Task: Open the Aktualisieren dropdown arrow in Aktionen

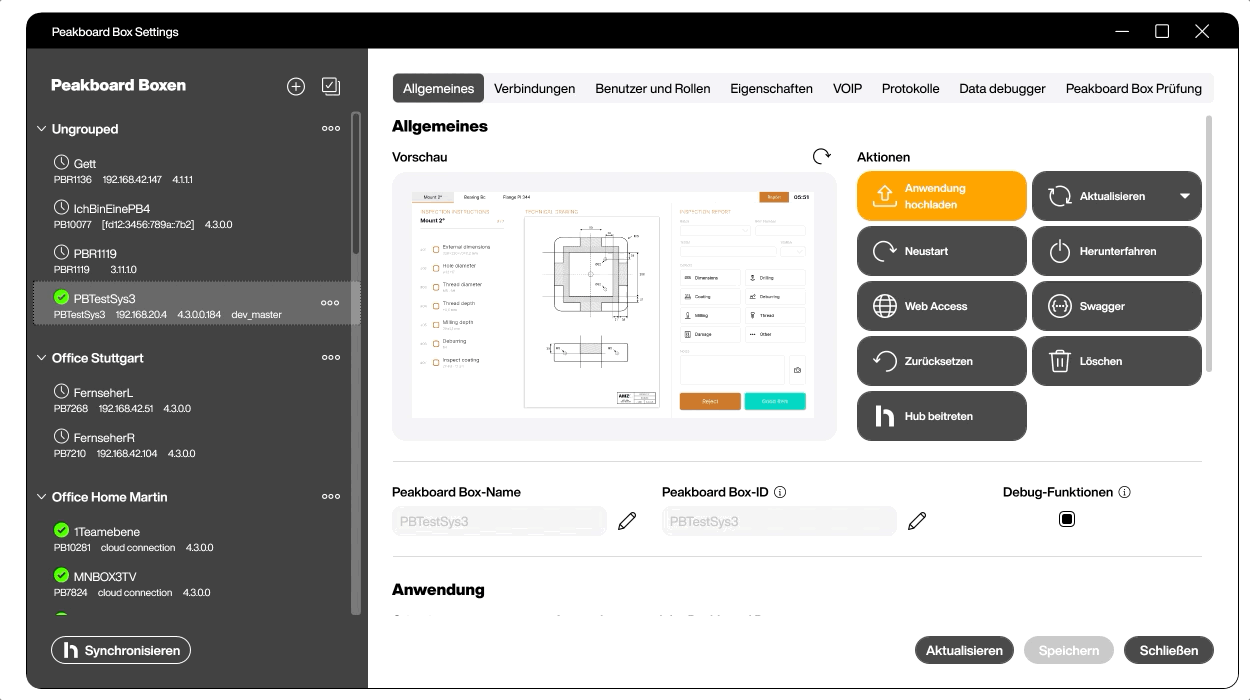Action: [x=1185, y=196]
